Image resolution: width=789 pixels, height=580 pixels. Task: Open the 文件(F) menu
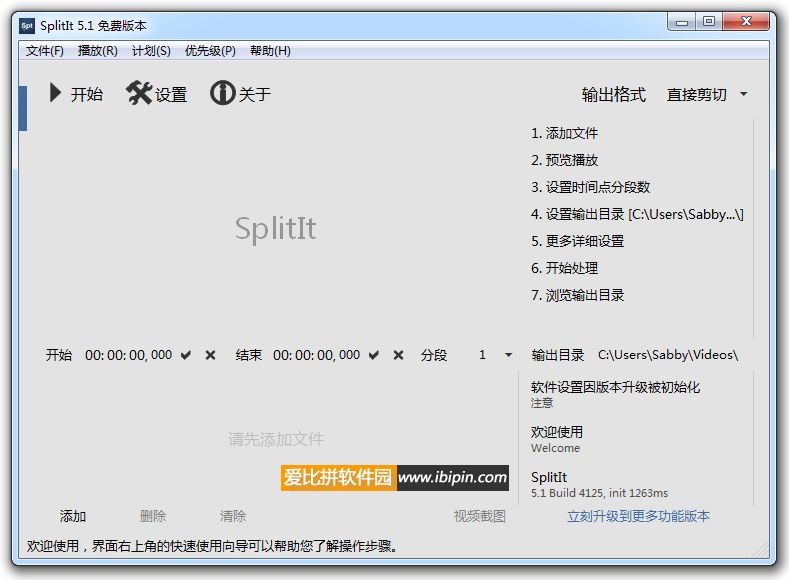(x=45, y=51)
